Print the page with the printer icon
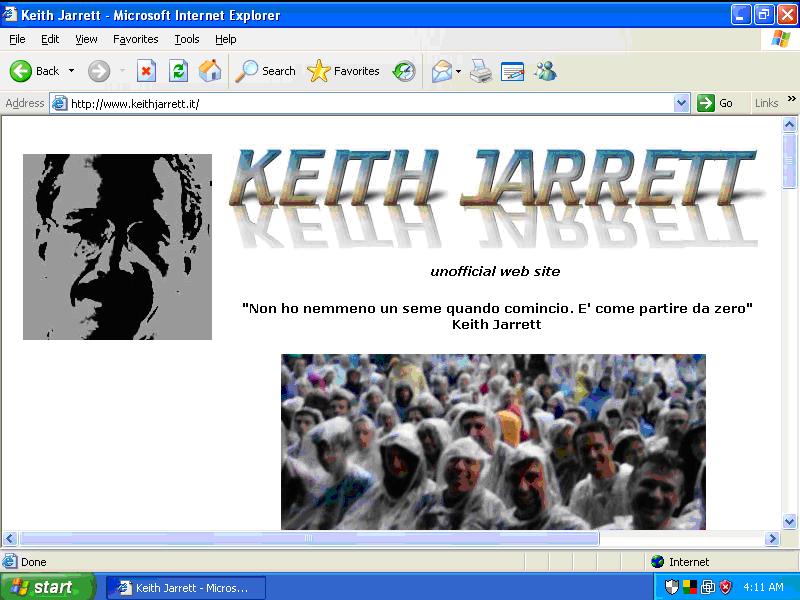The image size is (800, 600). (481, 71)
